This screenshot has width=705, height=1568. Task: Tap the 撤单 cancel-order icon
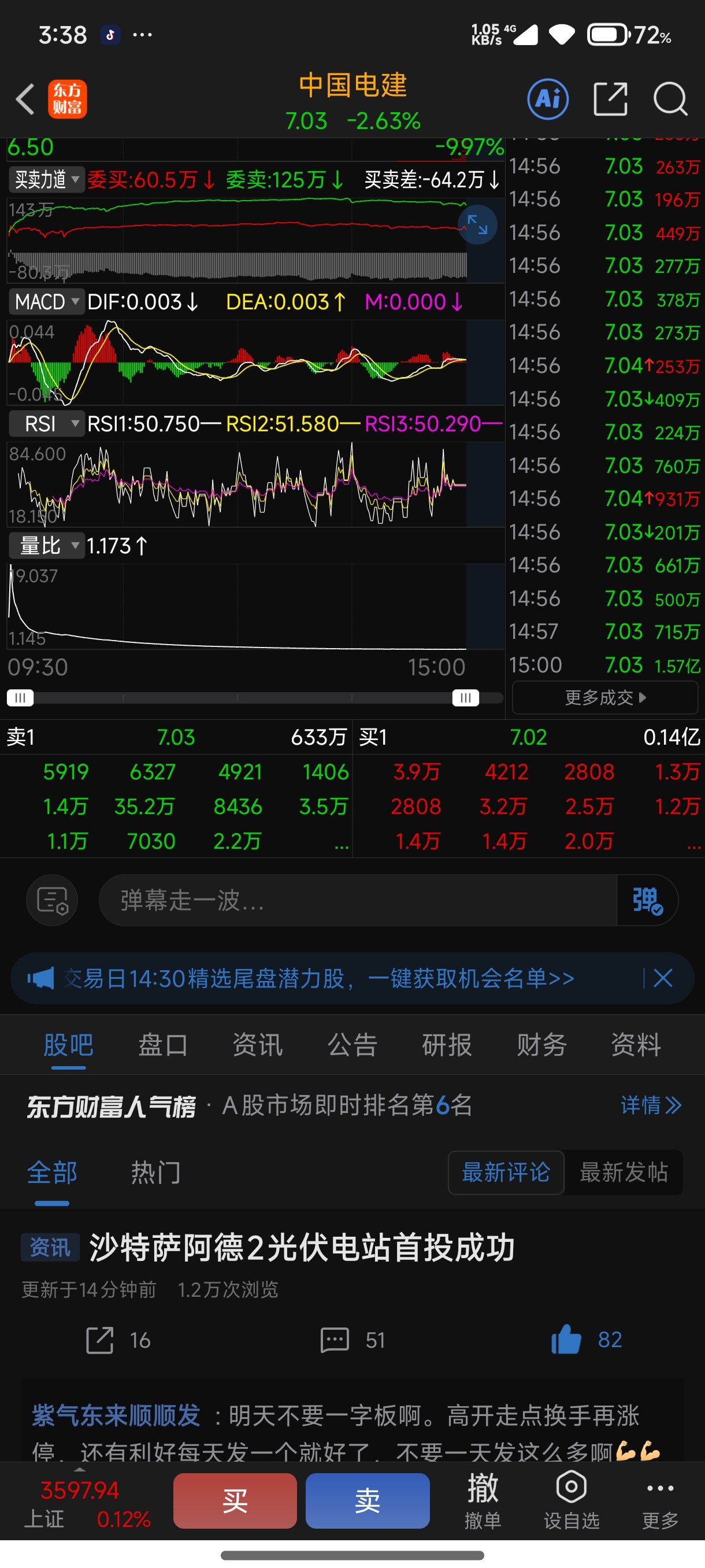483,1500
